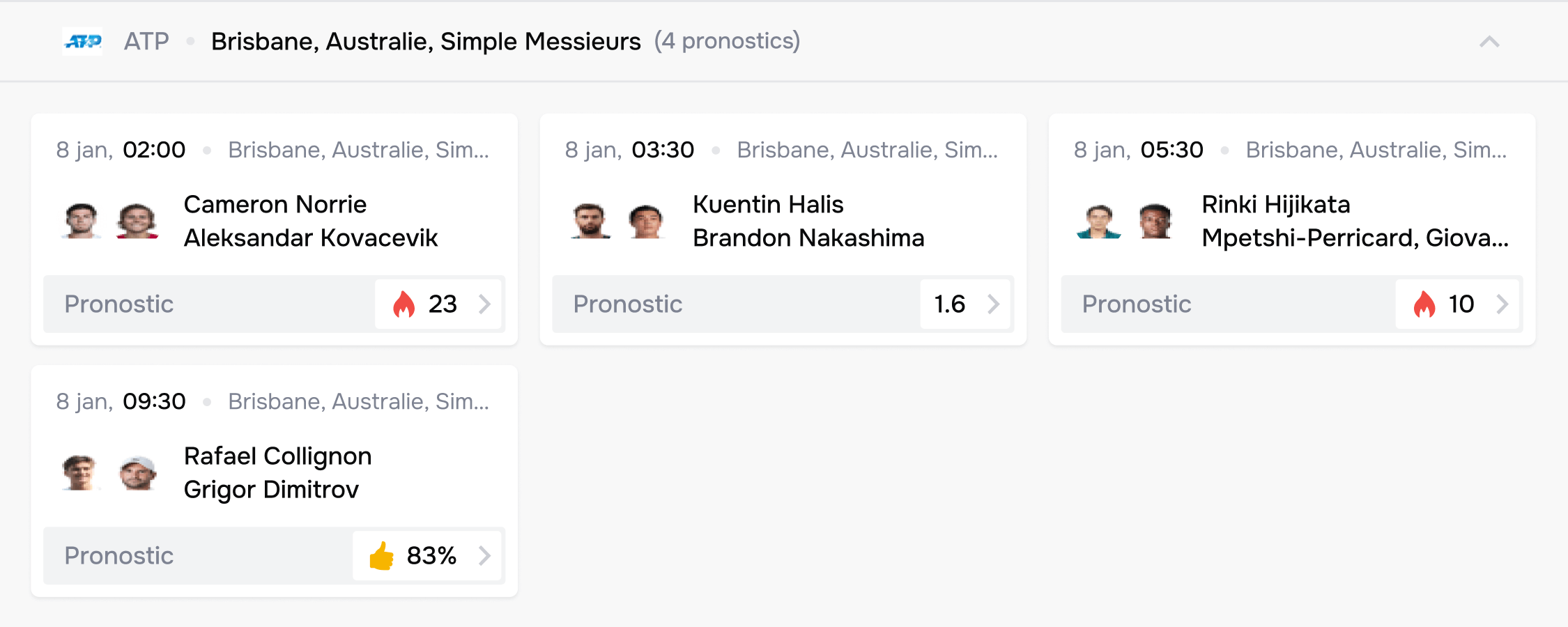
Task: Click the flame icon on Norrie match
Action: (x=403, y=304)
